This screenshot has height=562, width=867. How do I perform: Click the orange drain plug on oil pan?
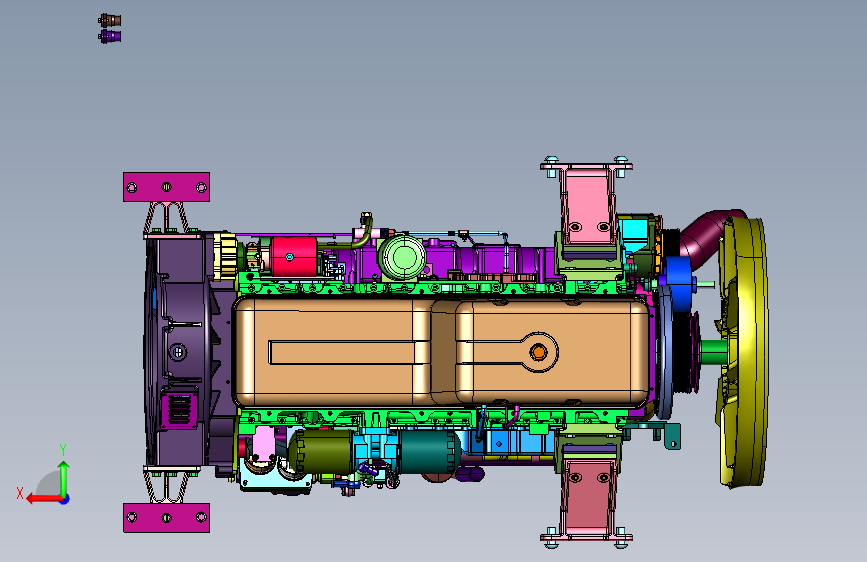click(538, 352)
